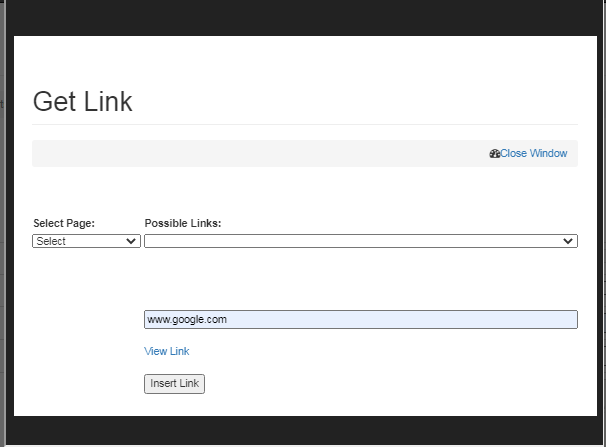
Task: Click the dark overlay above the dialog
Action: click(x=300, y=17)
